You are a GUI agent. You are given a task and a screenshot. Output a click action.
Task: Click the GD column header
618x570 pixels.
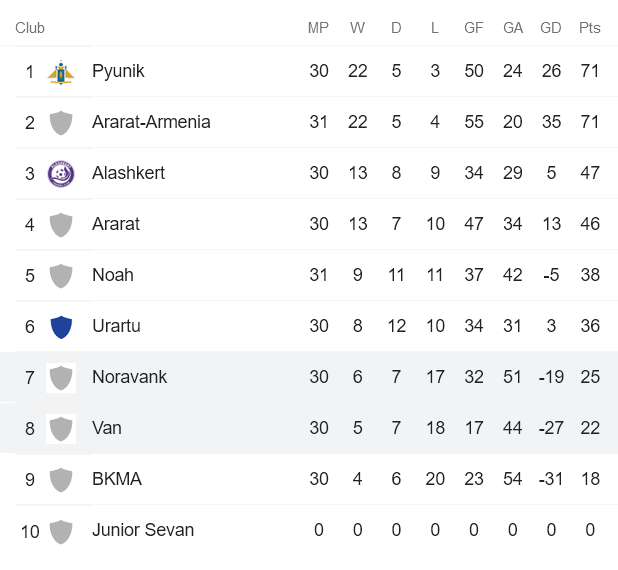(x=550, y=28)
